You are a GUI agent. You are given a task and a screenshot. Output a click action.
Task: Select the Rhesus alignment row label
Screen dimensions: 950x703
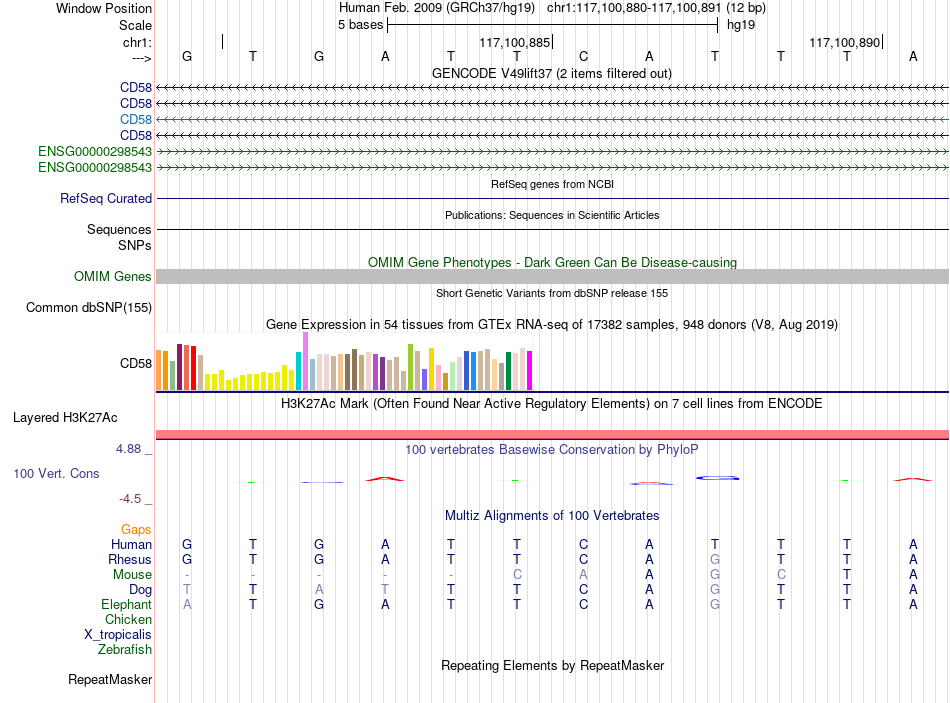point(130,559)
